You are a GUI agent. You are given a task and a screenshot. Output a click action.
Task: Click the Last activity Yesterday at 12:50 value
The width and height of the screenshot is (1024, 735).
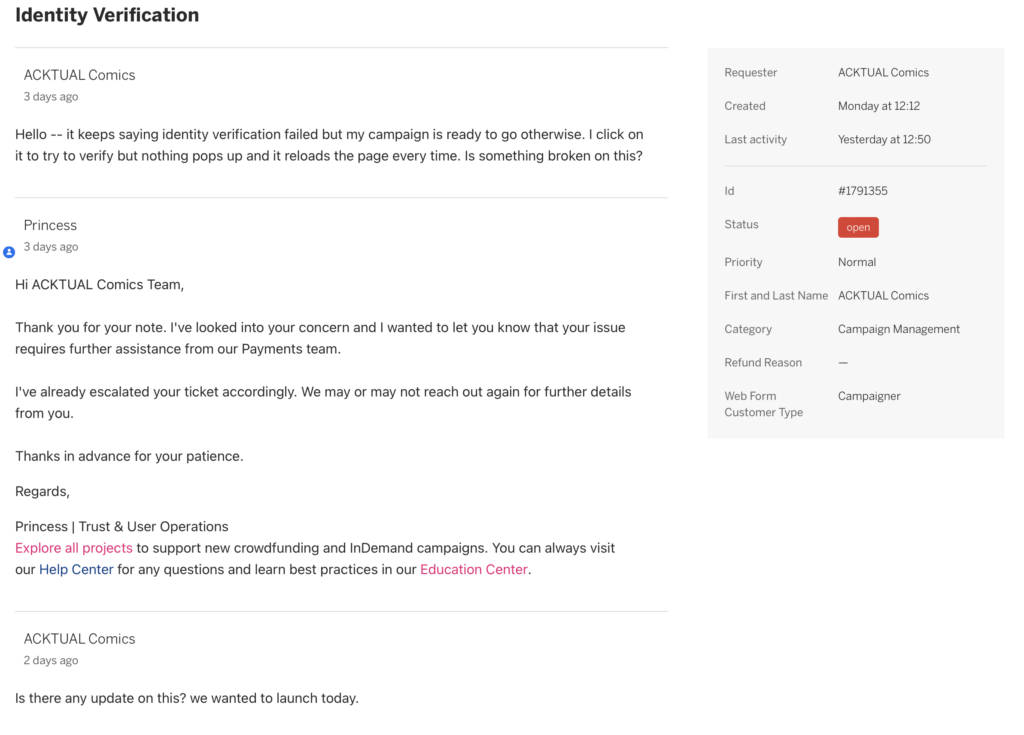pos(884,139)
